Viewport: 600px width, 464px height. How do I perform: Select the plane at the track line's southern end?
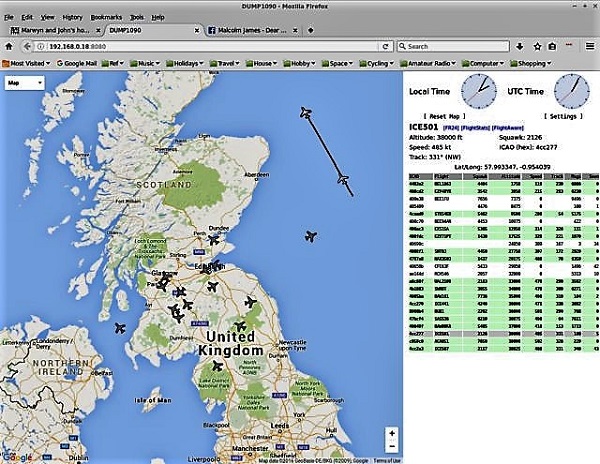coord(343,179)
